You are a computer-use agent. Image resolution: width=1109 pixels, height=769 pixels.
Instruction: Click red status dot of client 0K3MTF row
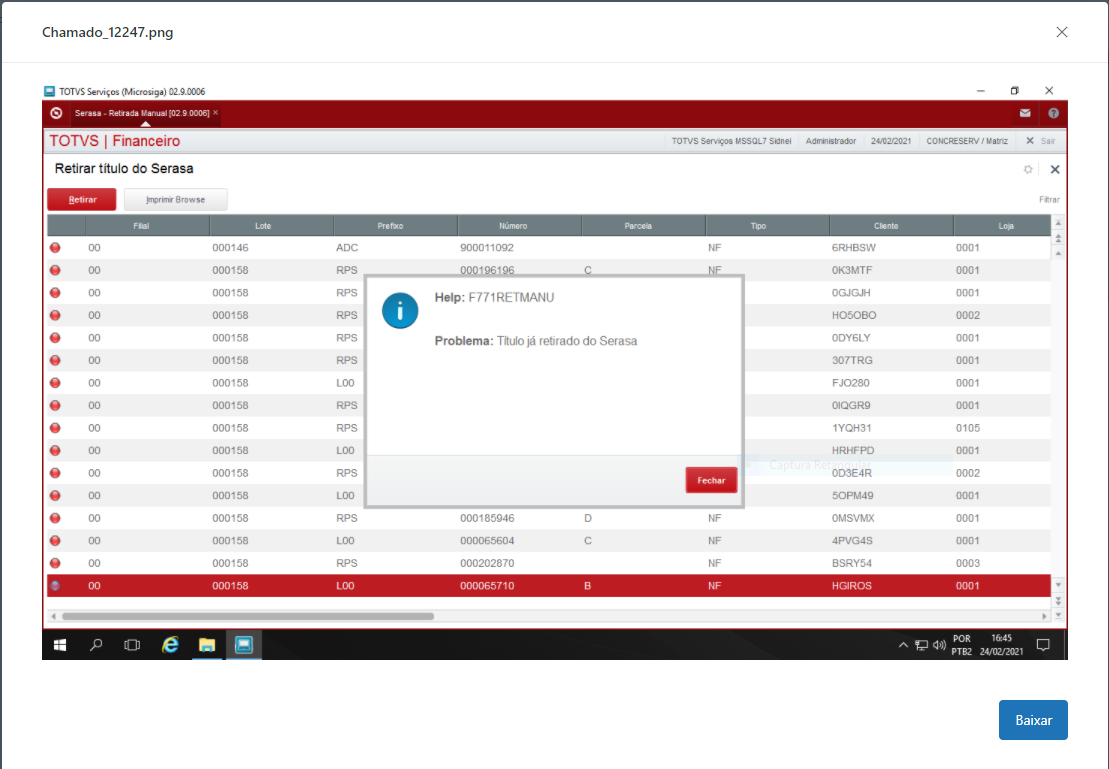click(55, 270)
